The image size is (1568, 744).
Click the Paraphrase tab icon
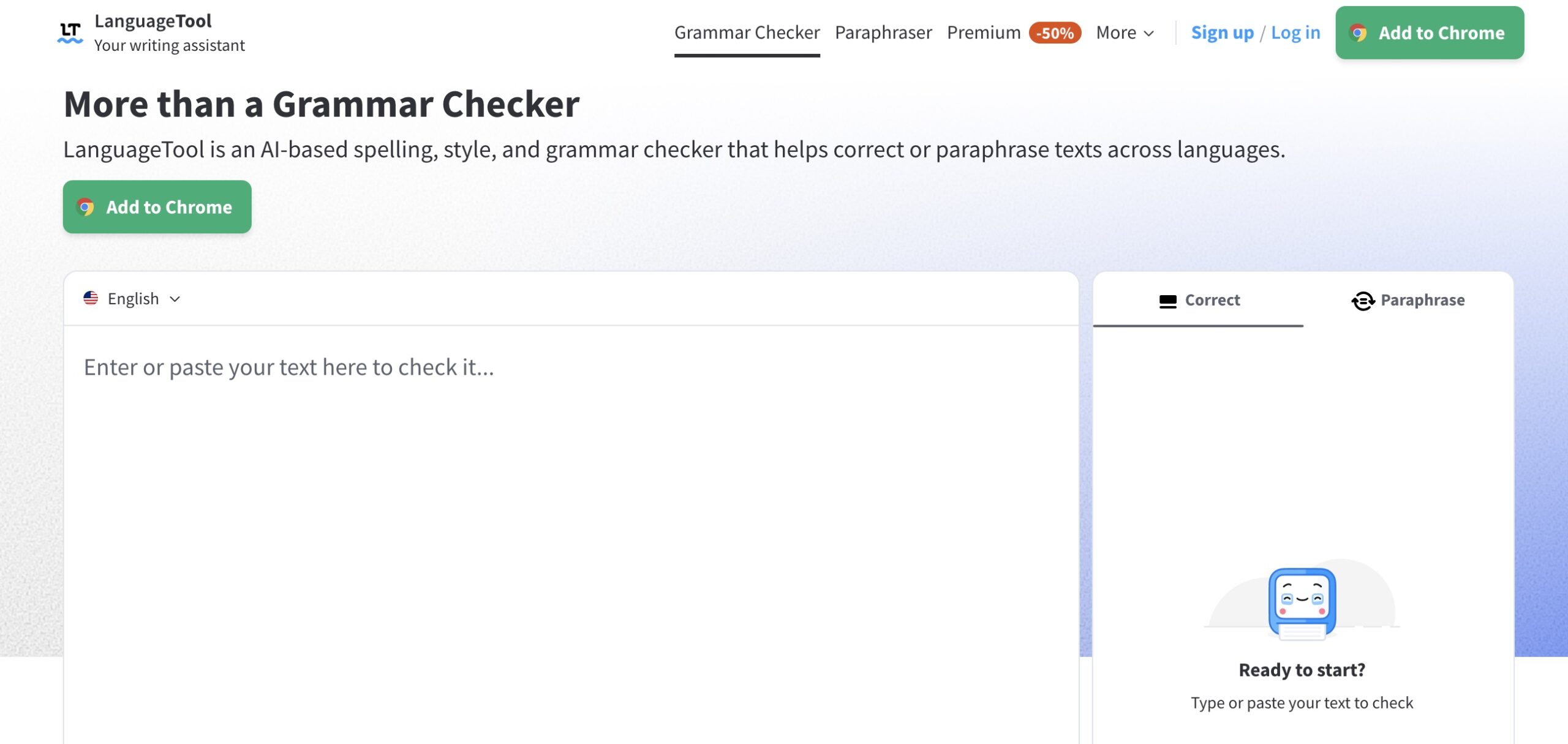[x=1361, y=299]
